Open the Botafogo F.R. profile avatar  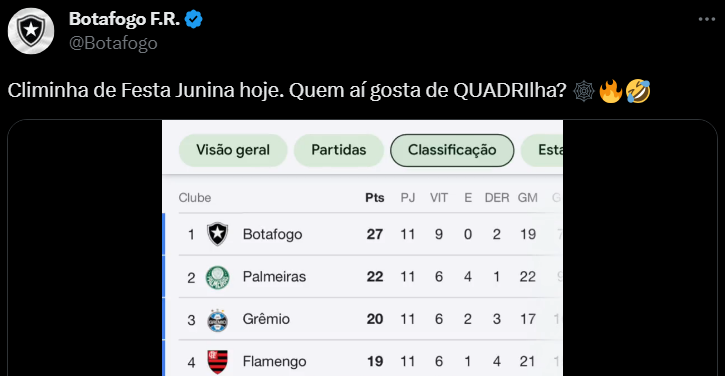tap(31, 31)
